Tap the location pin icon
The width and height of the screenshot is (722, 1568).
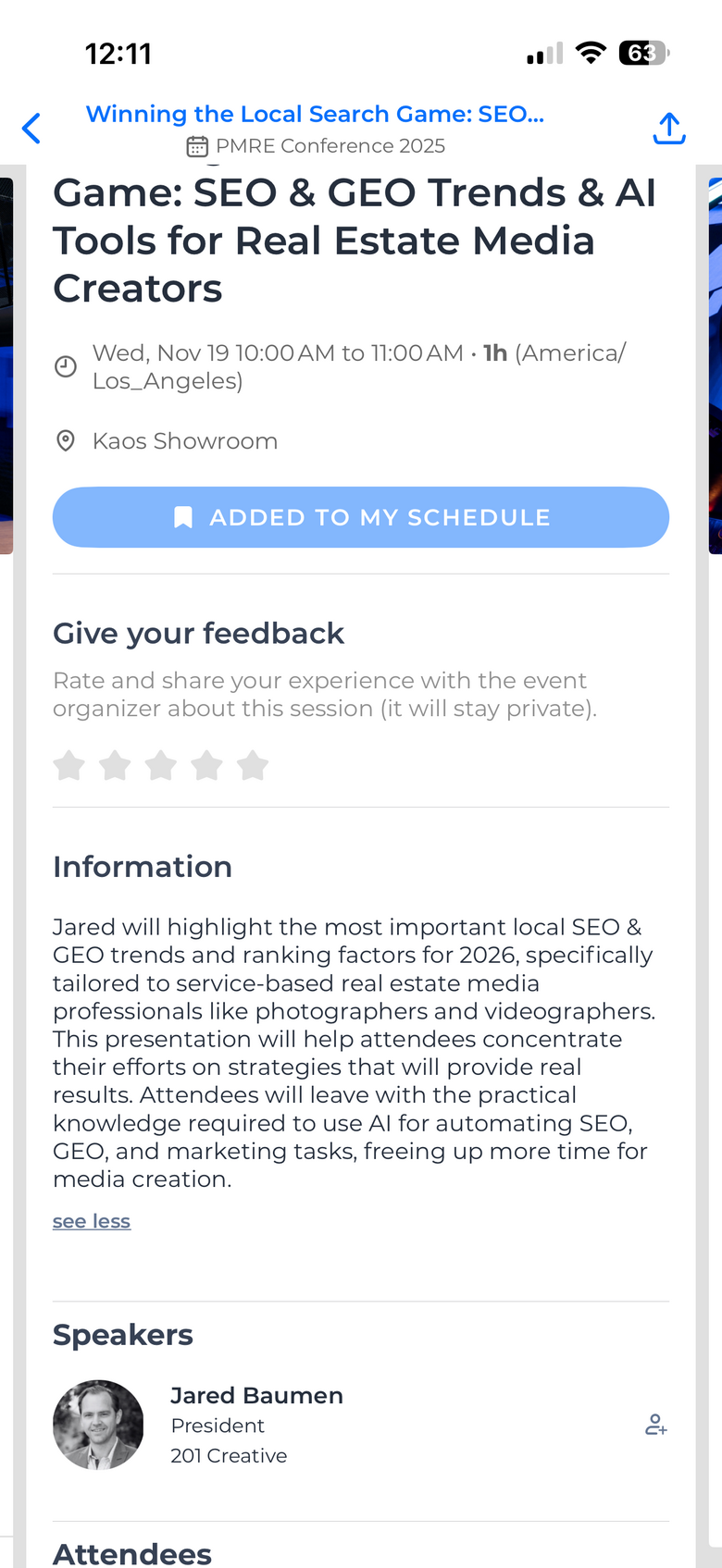pyautogui.click(x=66, y=440)
